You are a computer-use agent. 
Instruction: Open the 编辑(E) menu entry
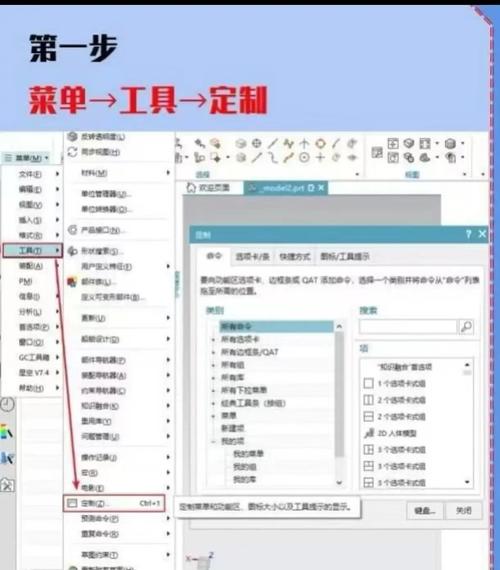tap(32, 189)
